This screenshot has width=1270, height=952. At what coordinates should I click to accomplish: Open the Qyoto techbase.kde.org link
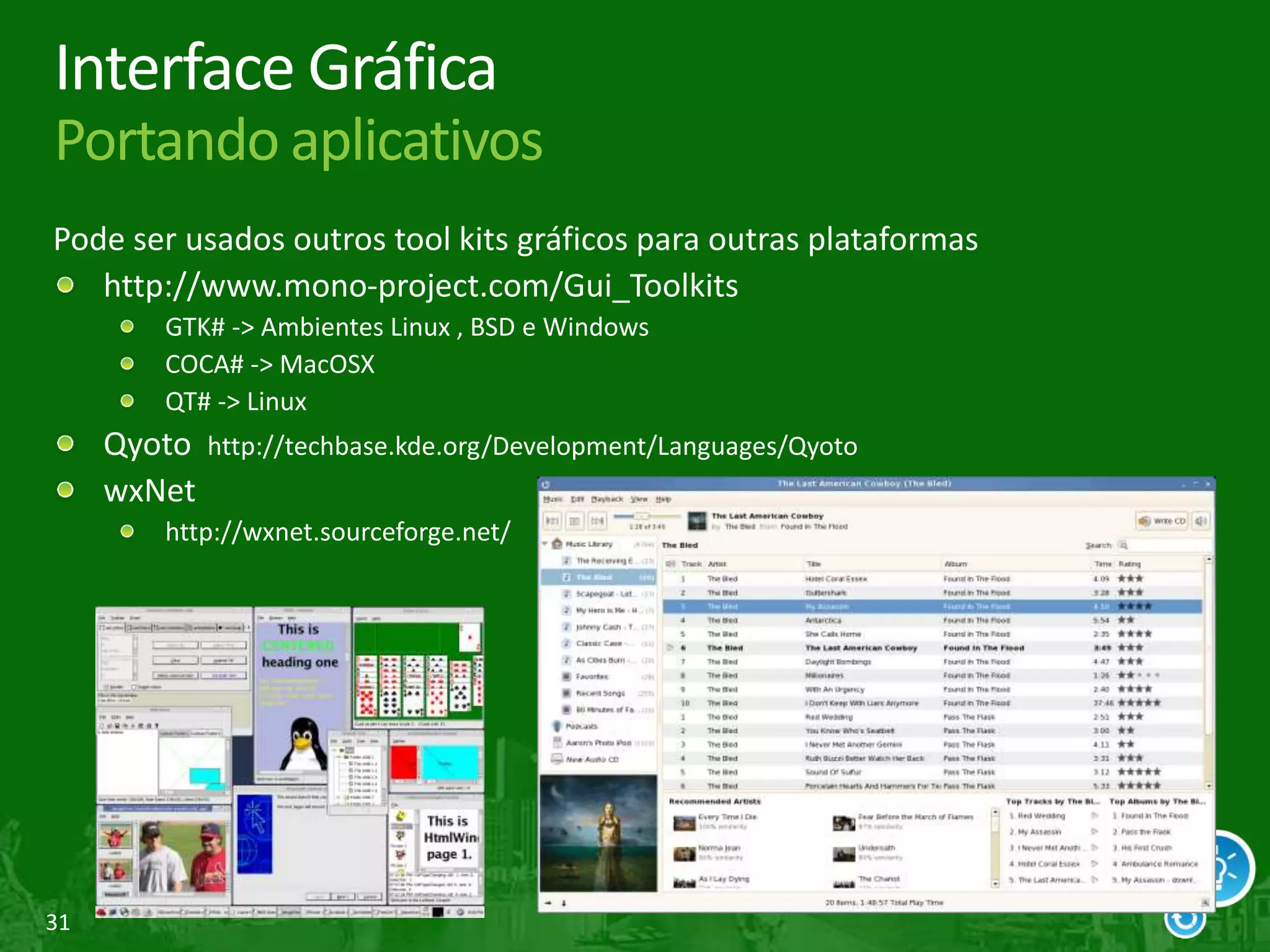click(x=532, y=446)
